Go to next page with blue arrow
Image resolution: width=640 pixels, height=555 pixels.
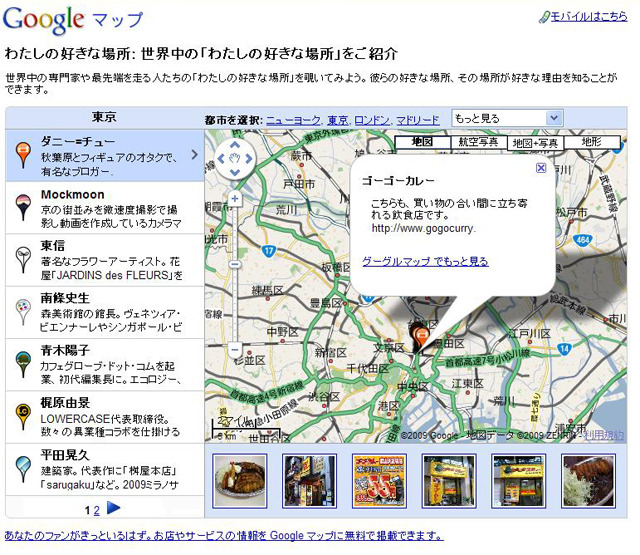[x=113, y=508]
